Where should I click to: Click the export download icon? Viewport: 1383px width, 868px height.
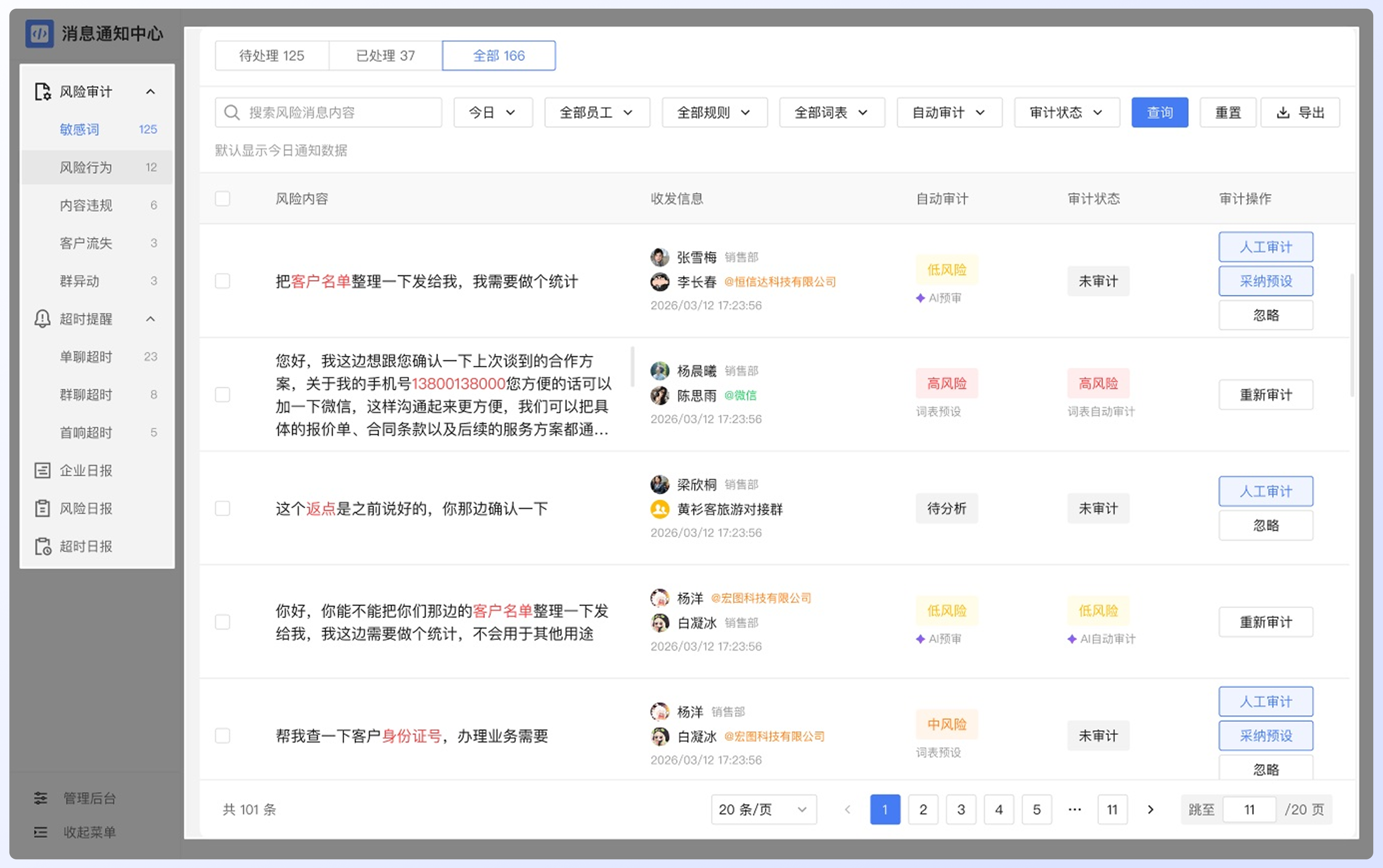tap(1283, 112)
